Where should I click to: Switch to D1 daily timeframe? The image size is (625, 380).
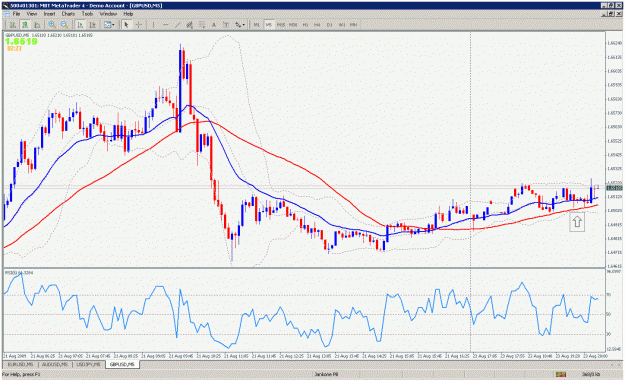pyautogui.click(x=330, y=25)
